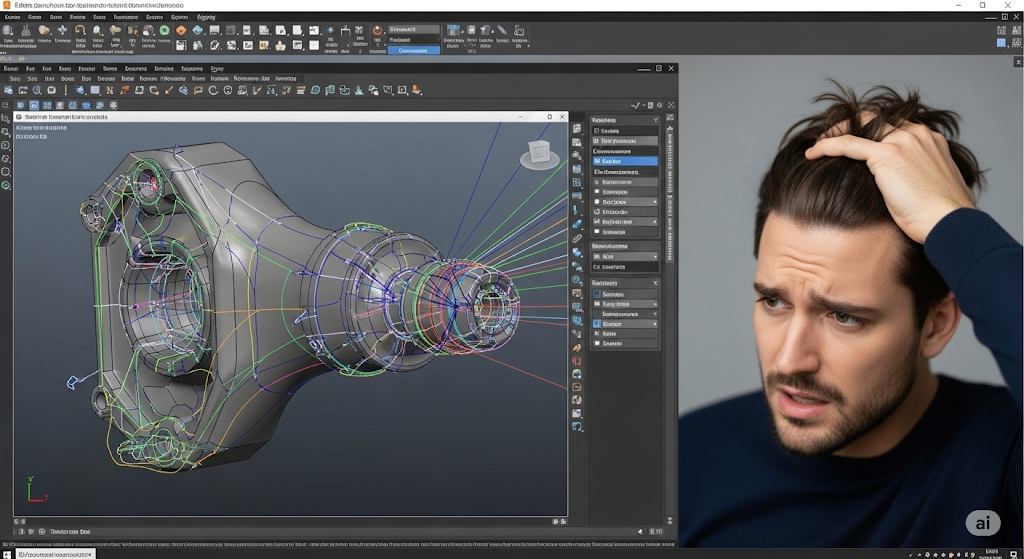This screenshot has height=559, width=1024.
Task: Click the orange ring power icon in ribbon
Action: (377, 31)
